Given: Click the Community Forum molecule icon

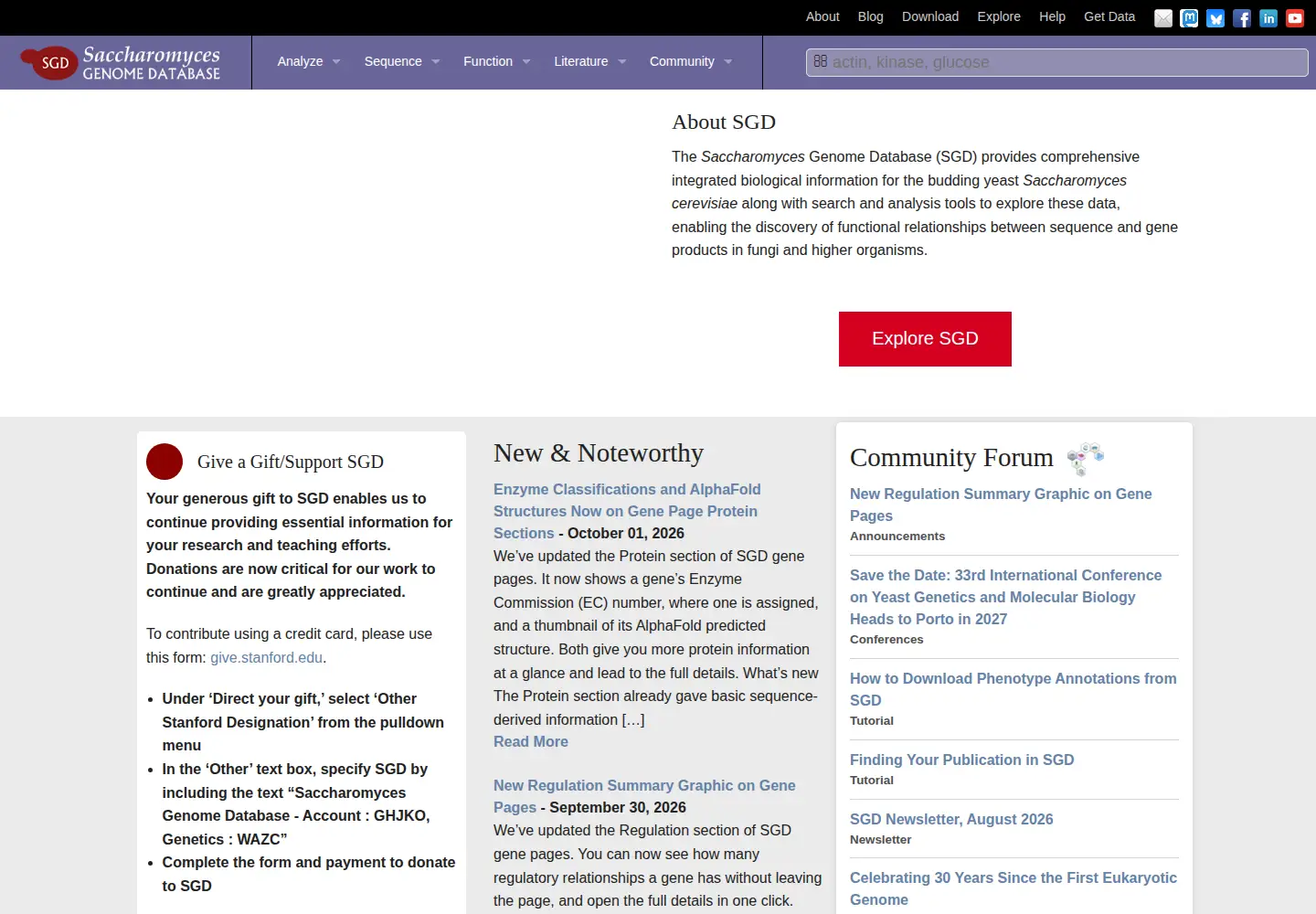Looking at the screenshot, I should [1085, 458].
